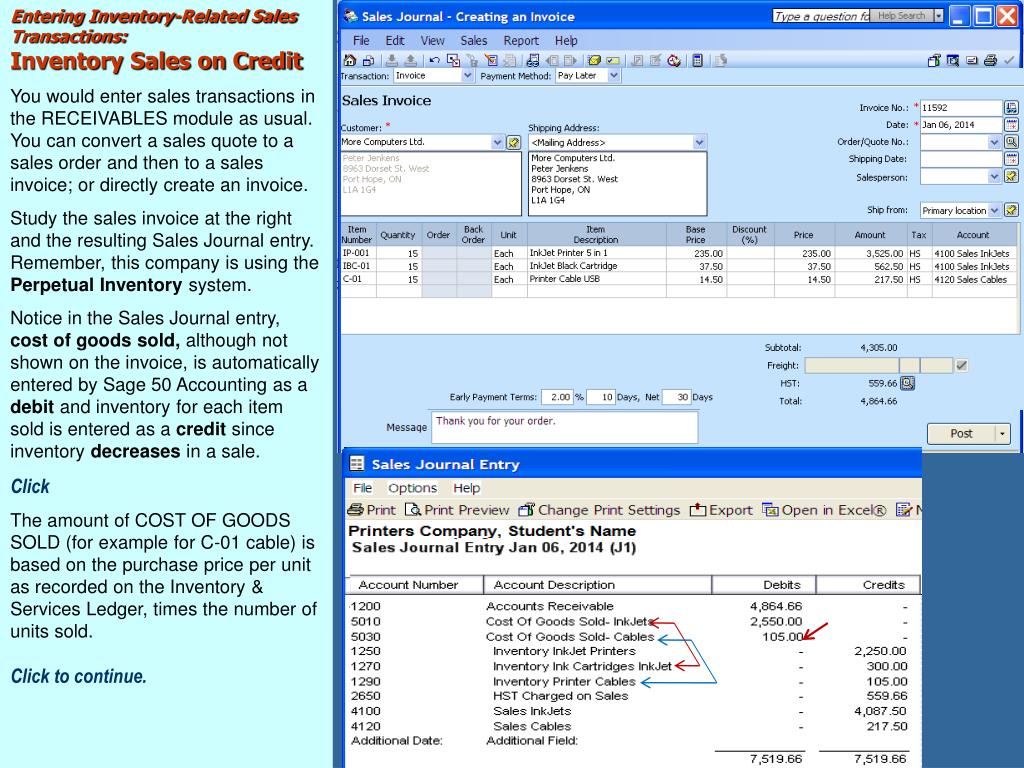This screenshot has height=768, width=1024.
Task: Click the Early Payment Terms 2.00 percent field
Action: coord(557,397)
